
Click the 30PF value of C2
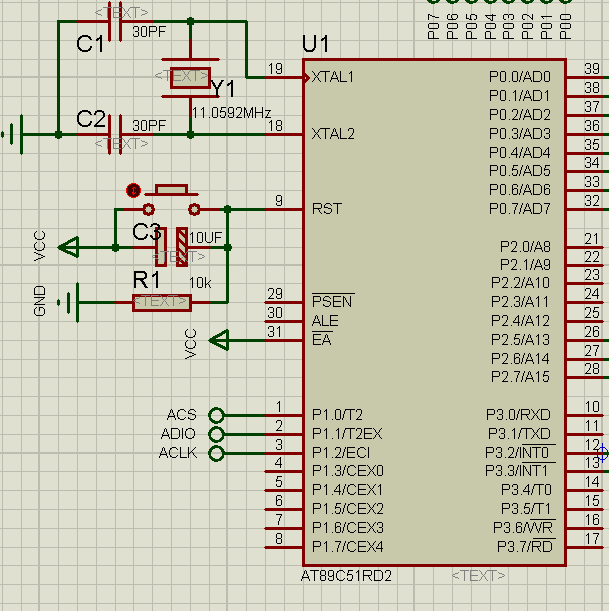(149, 125)
